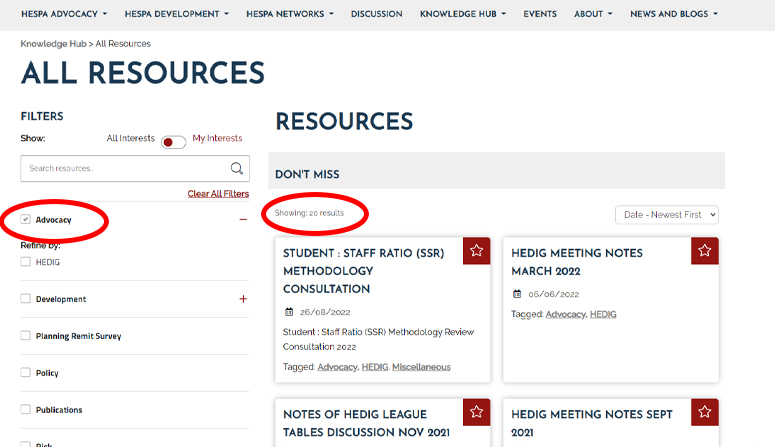Star the Notes of HEDIG League Tables card

(476, 412)
